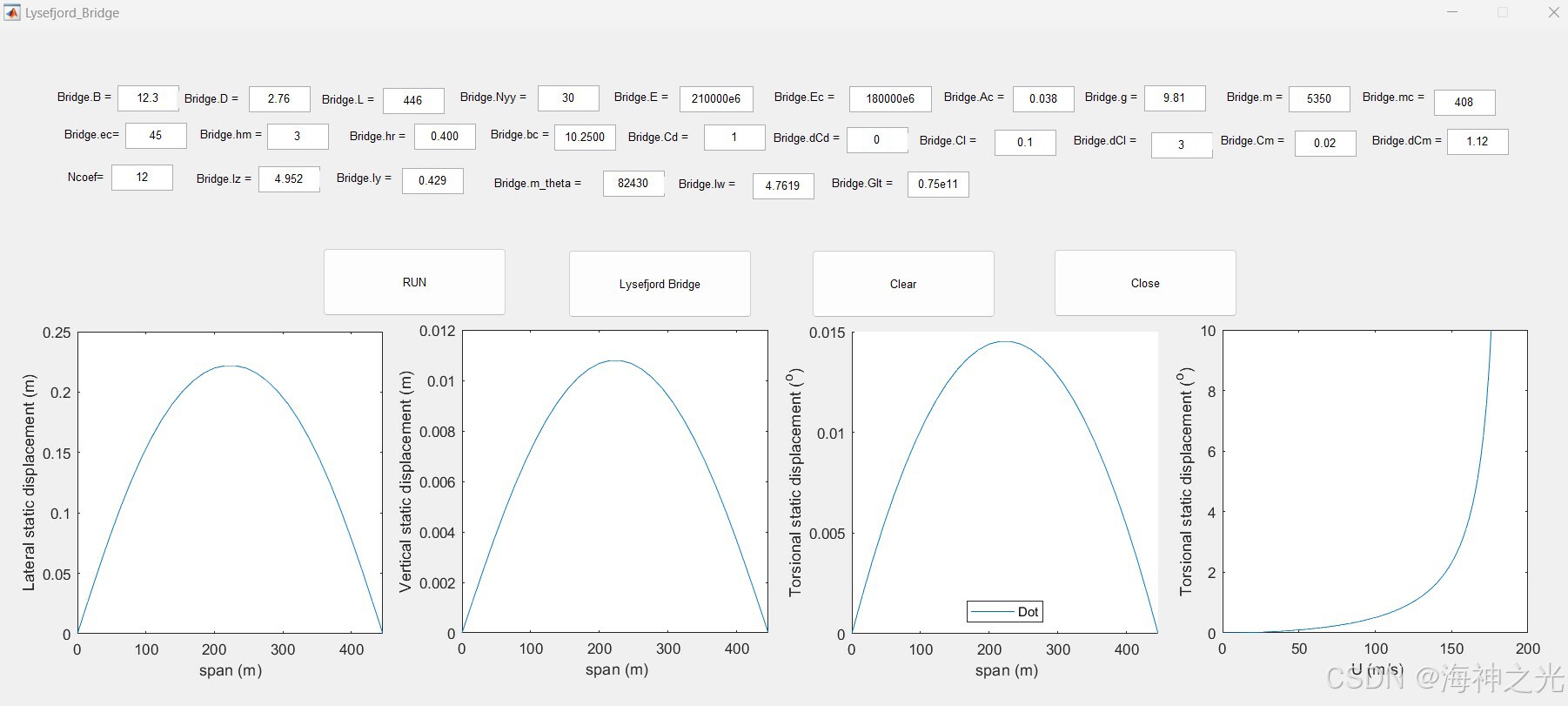1568x706 pixels.
Task: Click 'Lateral static displacement (m)' axis label
Action: coord(29,482)
